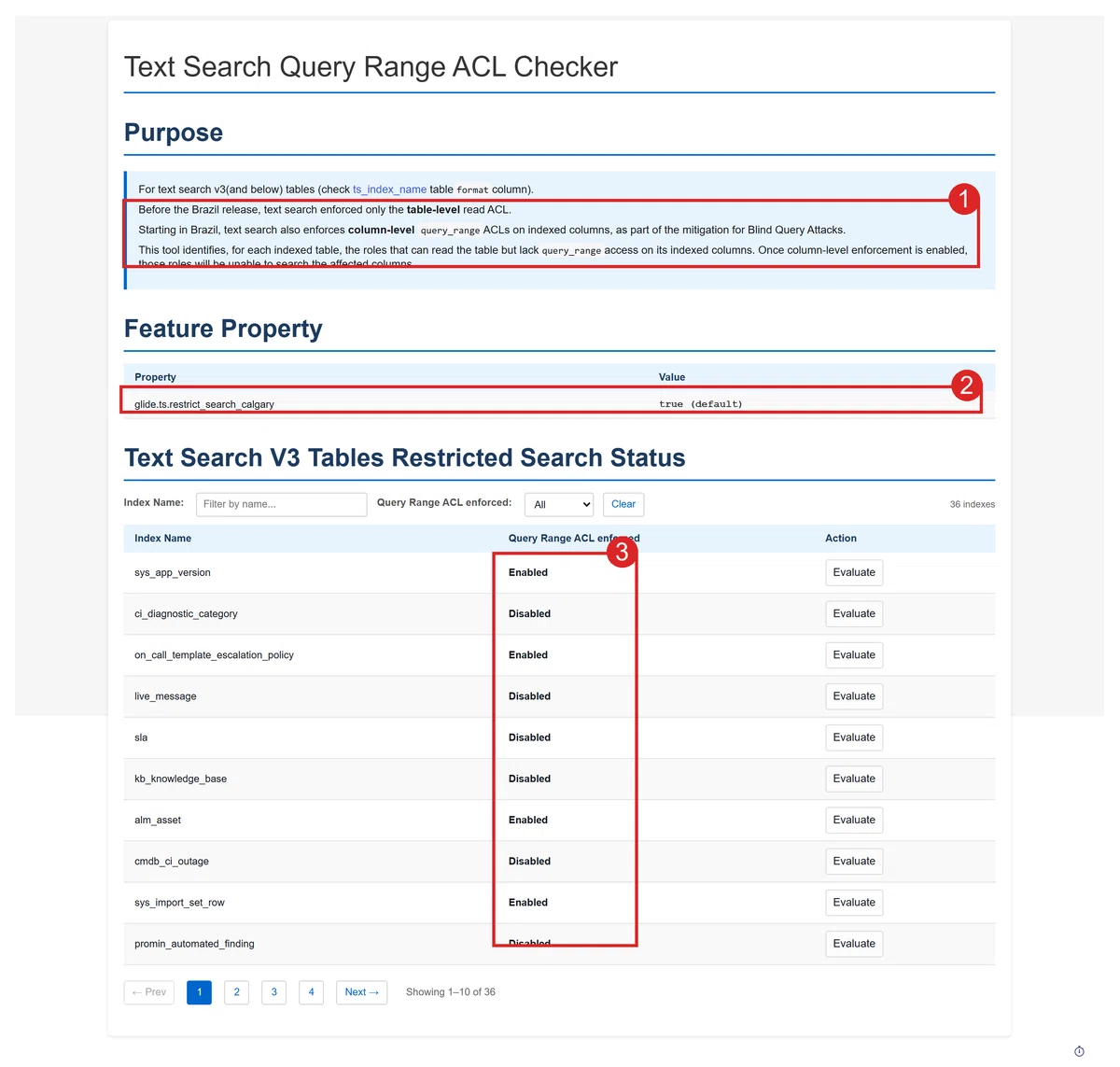The height and width of the screenshot is (1067, 1120).
Task: Click the Query Range ACL enforced column header
Action: coord(574,539)
